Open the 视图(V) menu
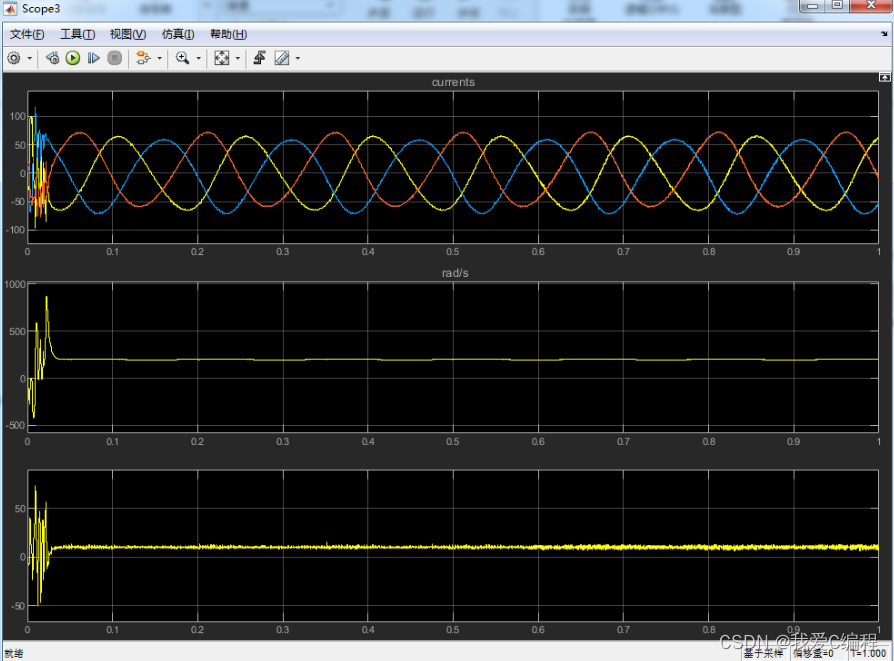894x661 pixels. point(128,34)
